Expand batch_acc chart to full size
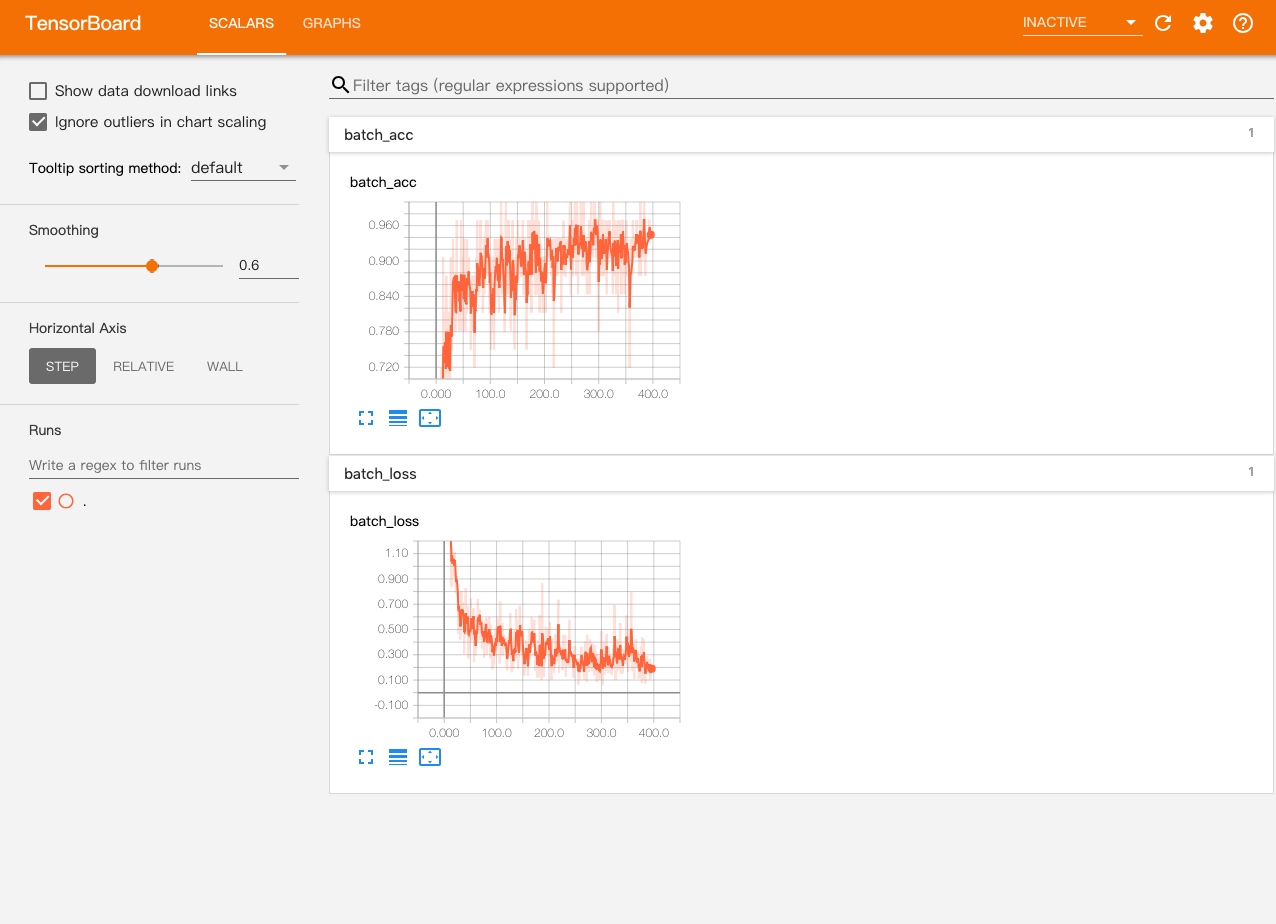Screen dimensions: 1276x924 [x=366, y=418]
